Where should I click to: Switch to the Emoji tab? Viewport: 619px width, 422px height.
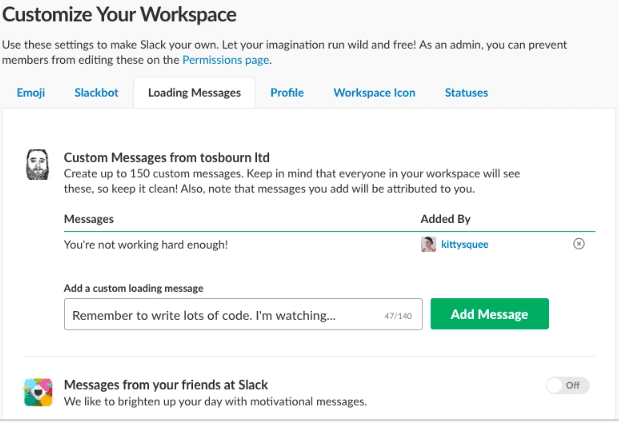30,93
